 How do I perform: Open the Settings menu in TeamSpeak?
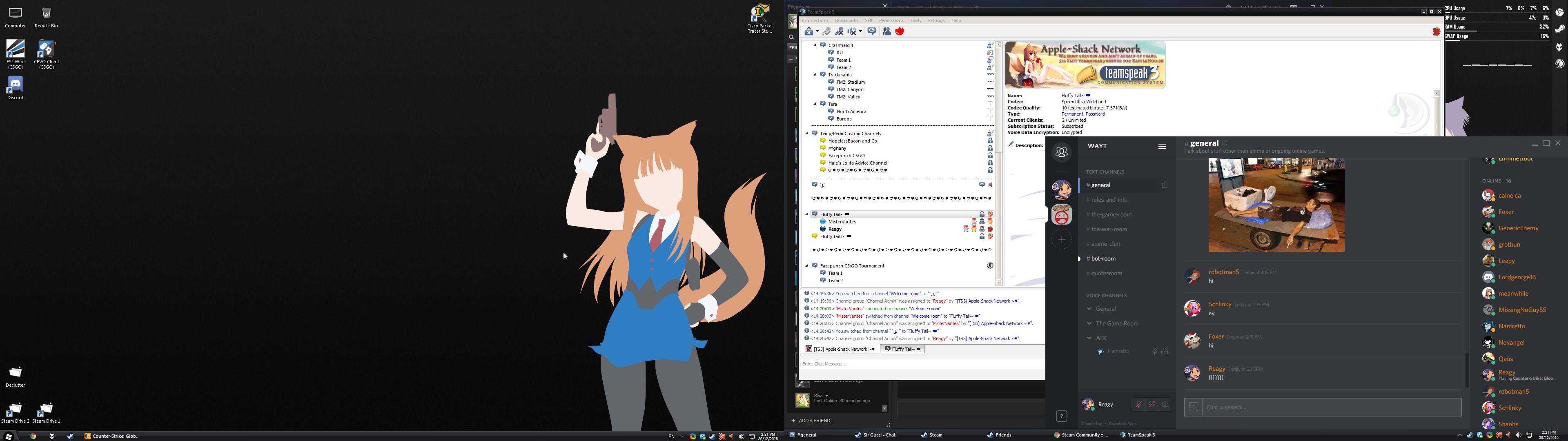pyautogui.click(x=936, y=21)
